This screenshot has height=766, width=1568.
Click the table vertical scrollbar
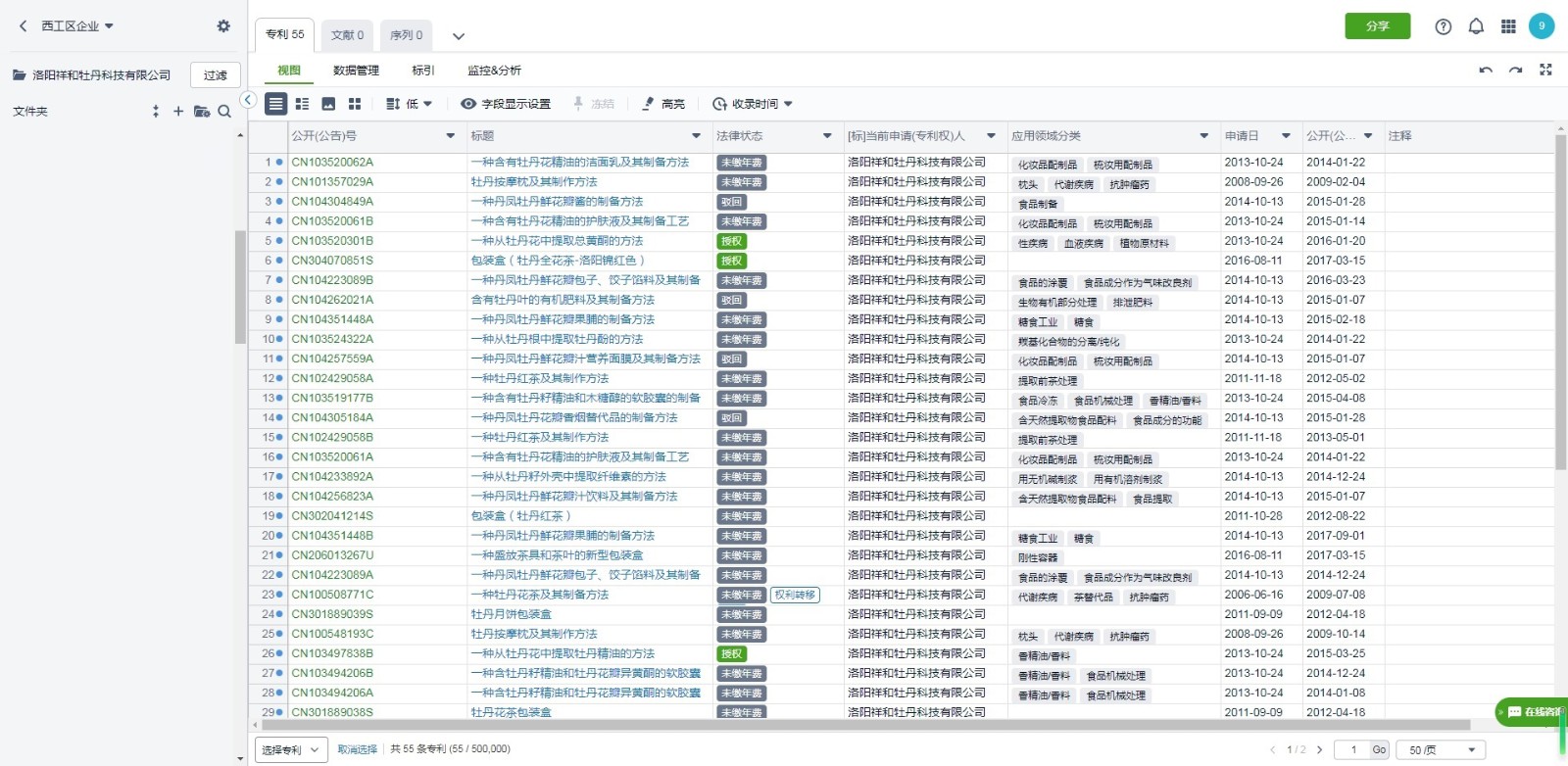1560,302
